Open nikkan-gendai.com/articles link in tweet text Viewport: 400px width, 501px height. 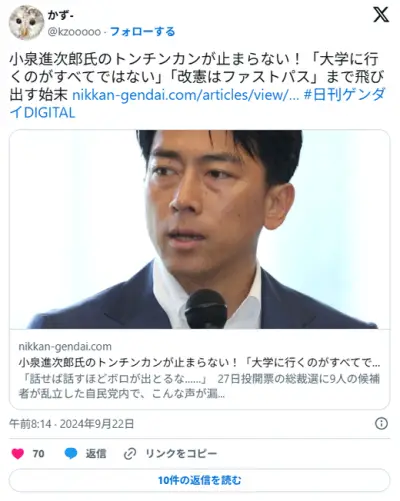185,95
